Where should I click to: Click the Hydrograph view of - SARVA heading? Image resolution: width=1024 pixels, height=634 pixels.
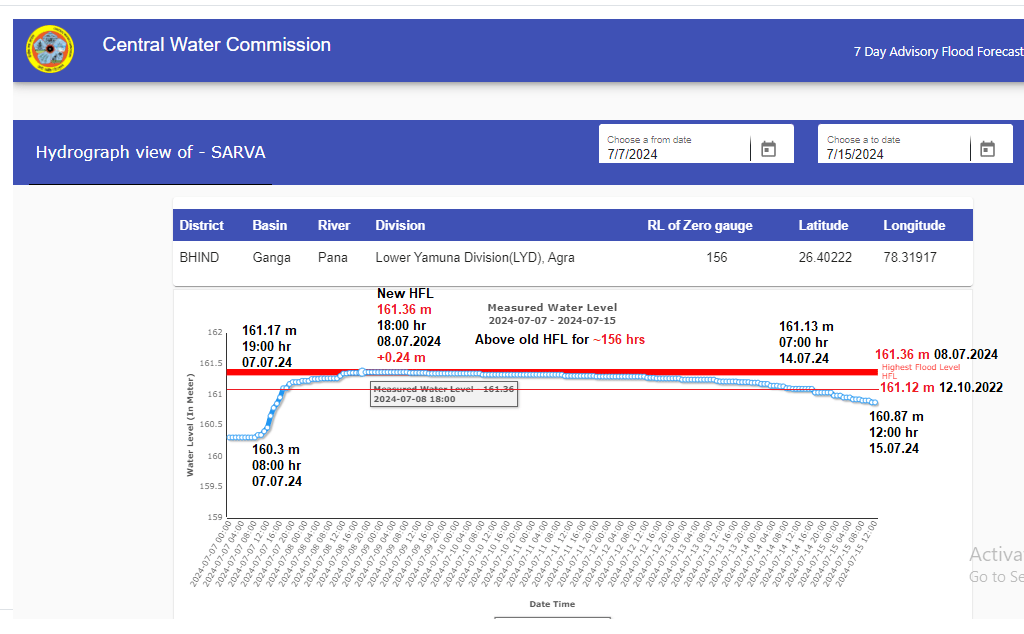pos(150,153)
